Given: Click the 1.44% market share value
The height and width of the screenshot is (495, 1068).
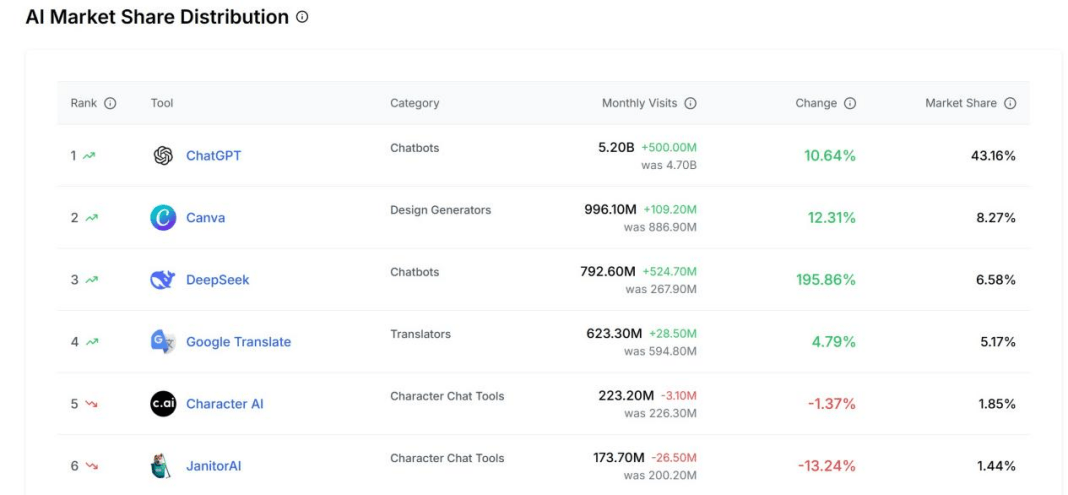Looking at the screenshot, I should coord(997,466).
